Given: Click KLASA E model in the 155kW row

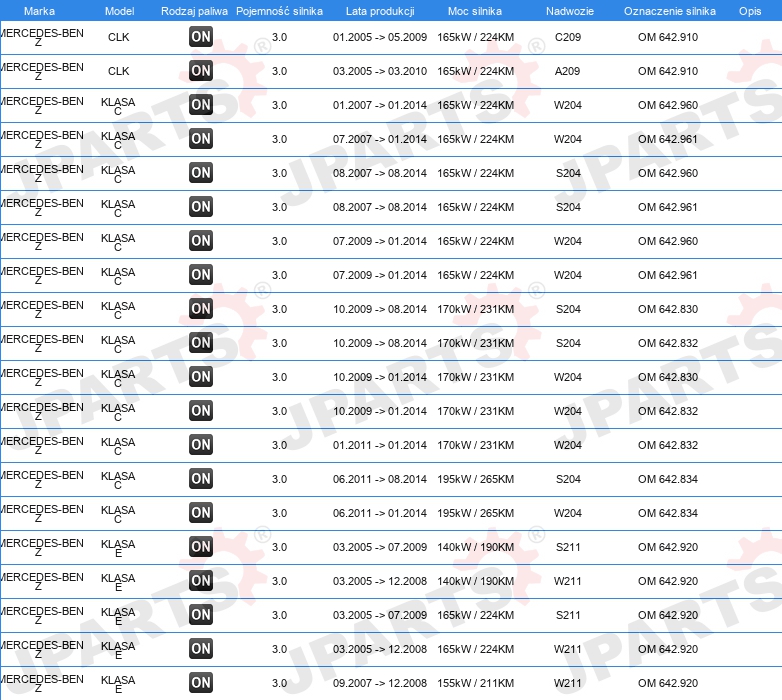Looking at the screenshot, I should (x=118, y=684).
